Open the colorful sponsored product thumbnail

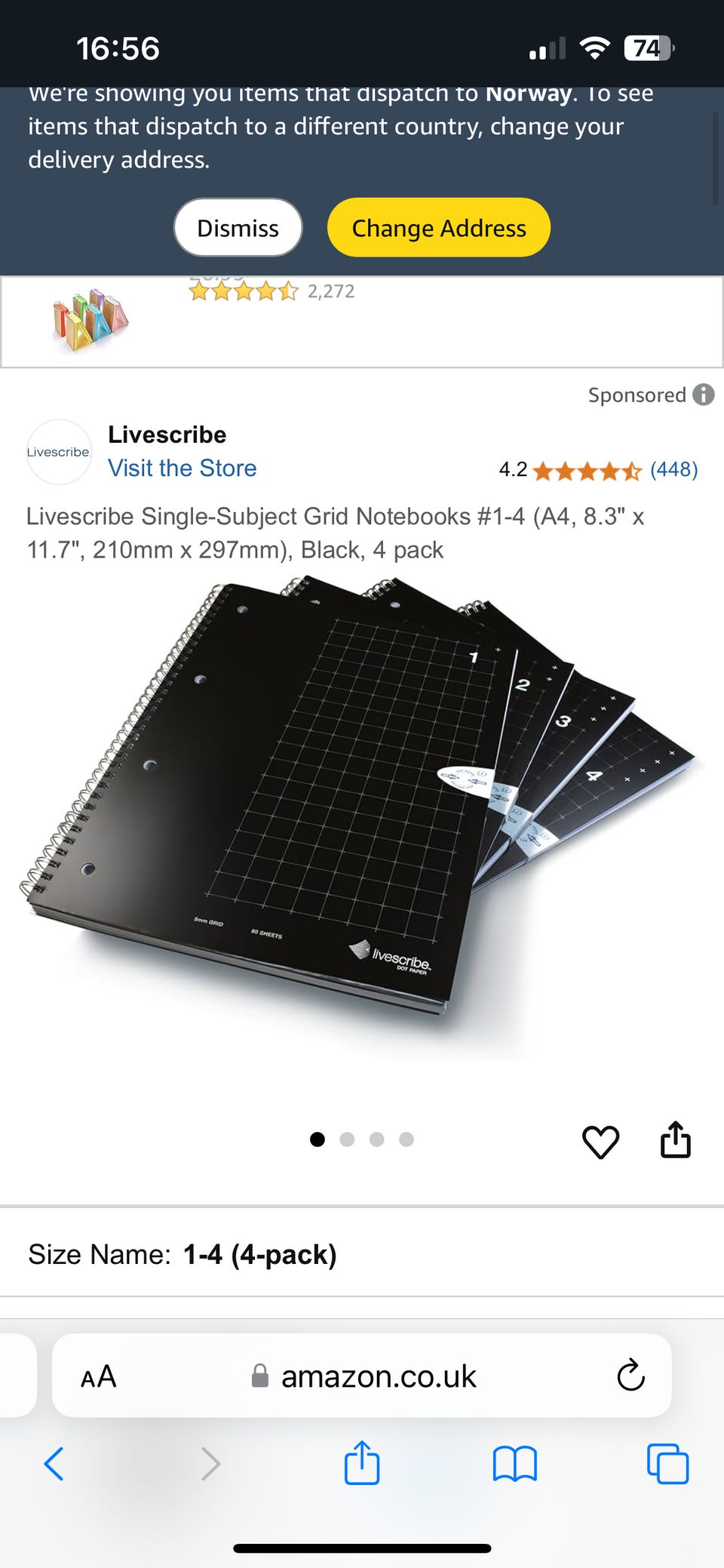pos(90,320)
